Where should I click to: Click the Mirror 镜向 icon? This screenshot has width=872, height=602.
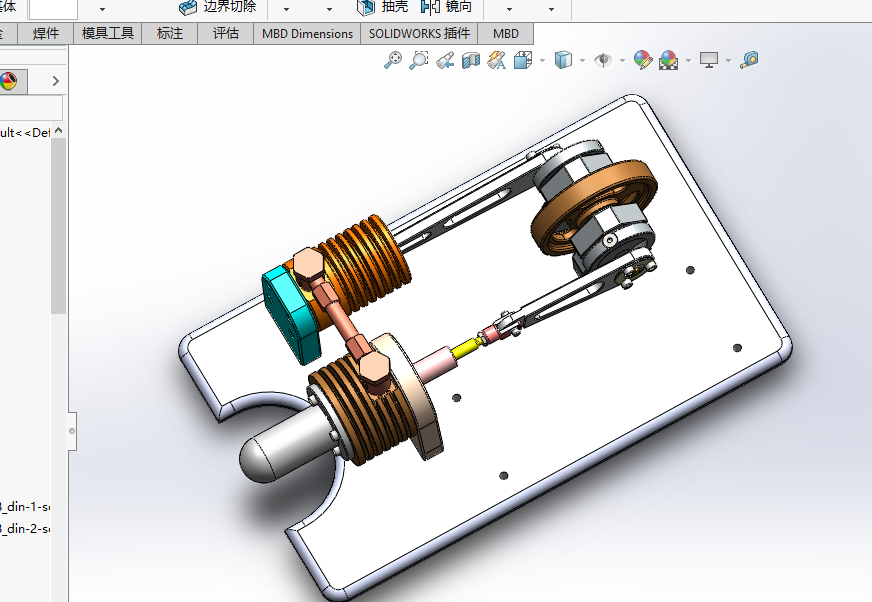(x=430, y=7)
